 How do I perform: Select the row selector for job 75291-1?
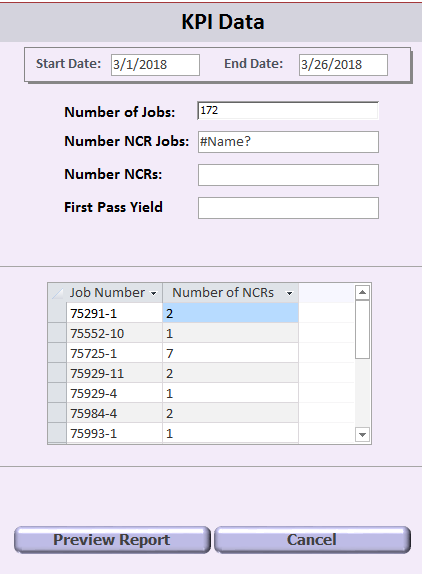[57, 313]
